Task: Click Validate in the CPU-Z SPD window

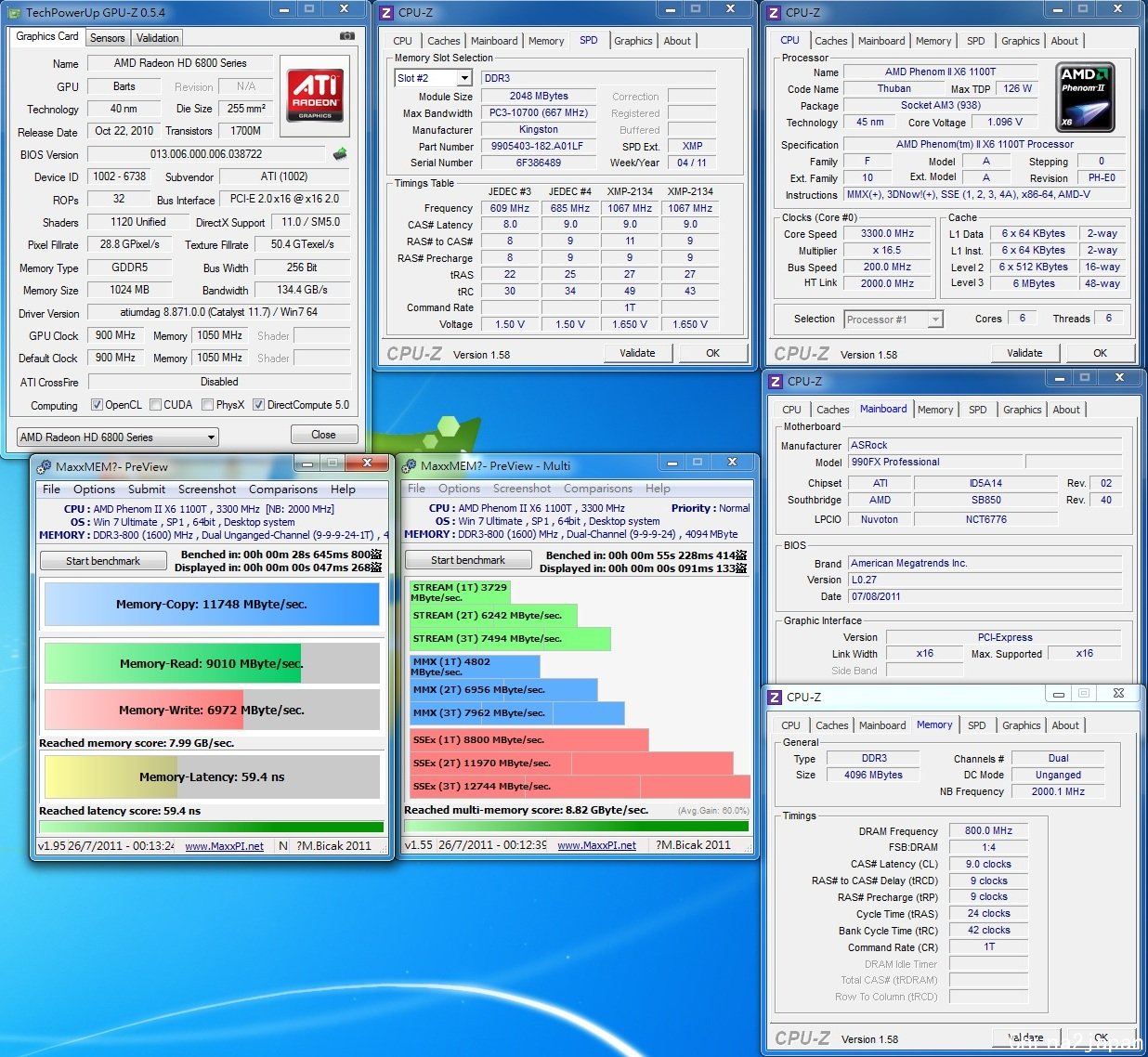Action: pyautogui.click(x=637, y=353)
